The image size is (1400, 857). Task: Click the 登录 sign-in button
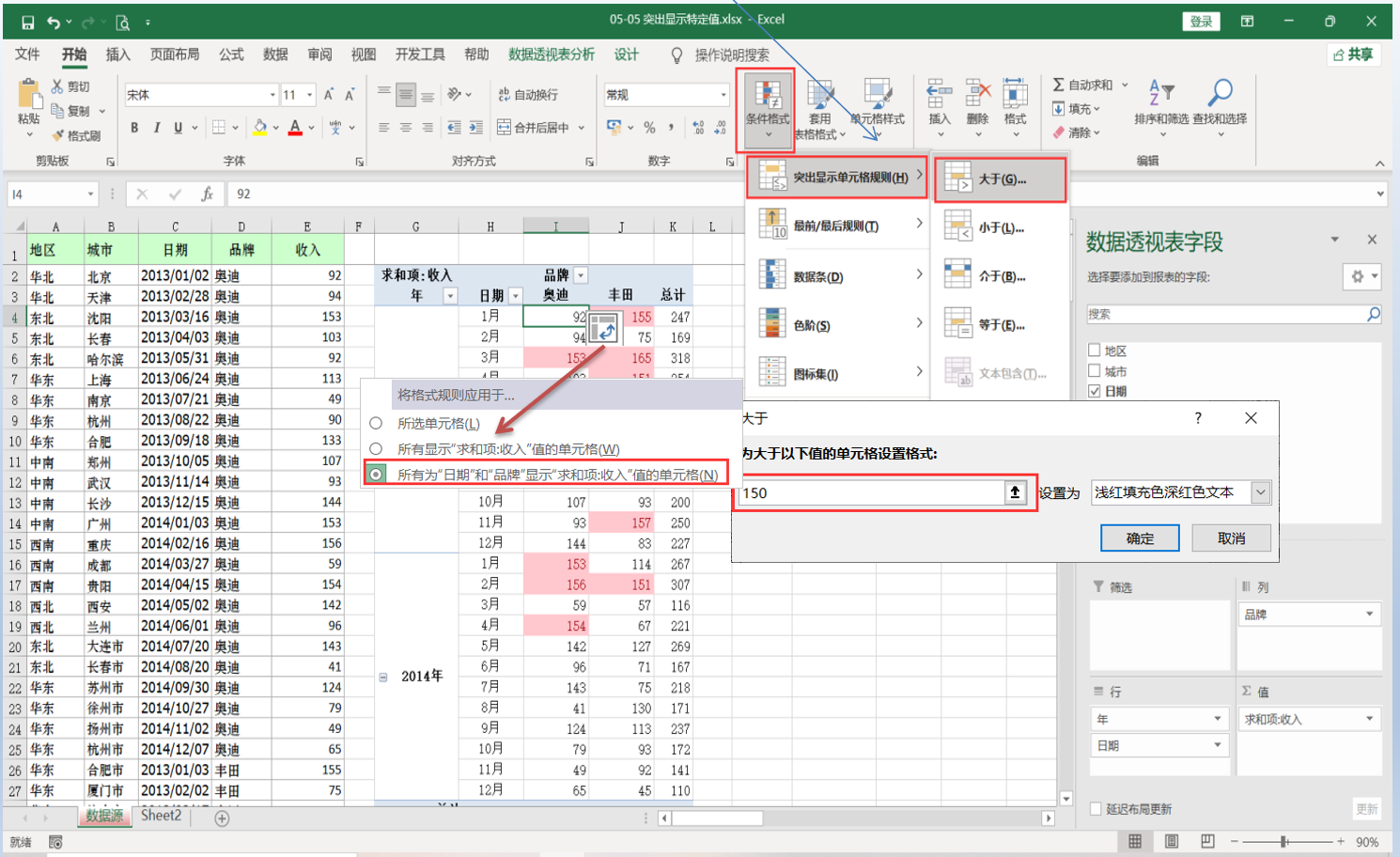coord(1202,22)
